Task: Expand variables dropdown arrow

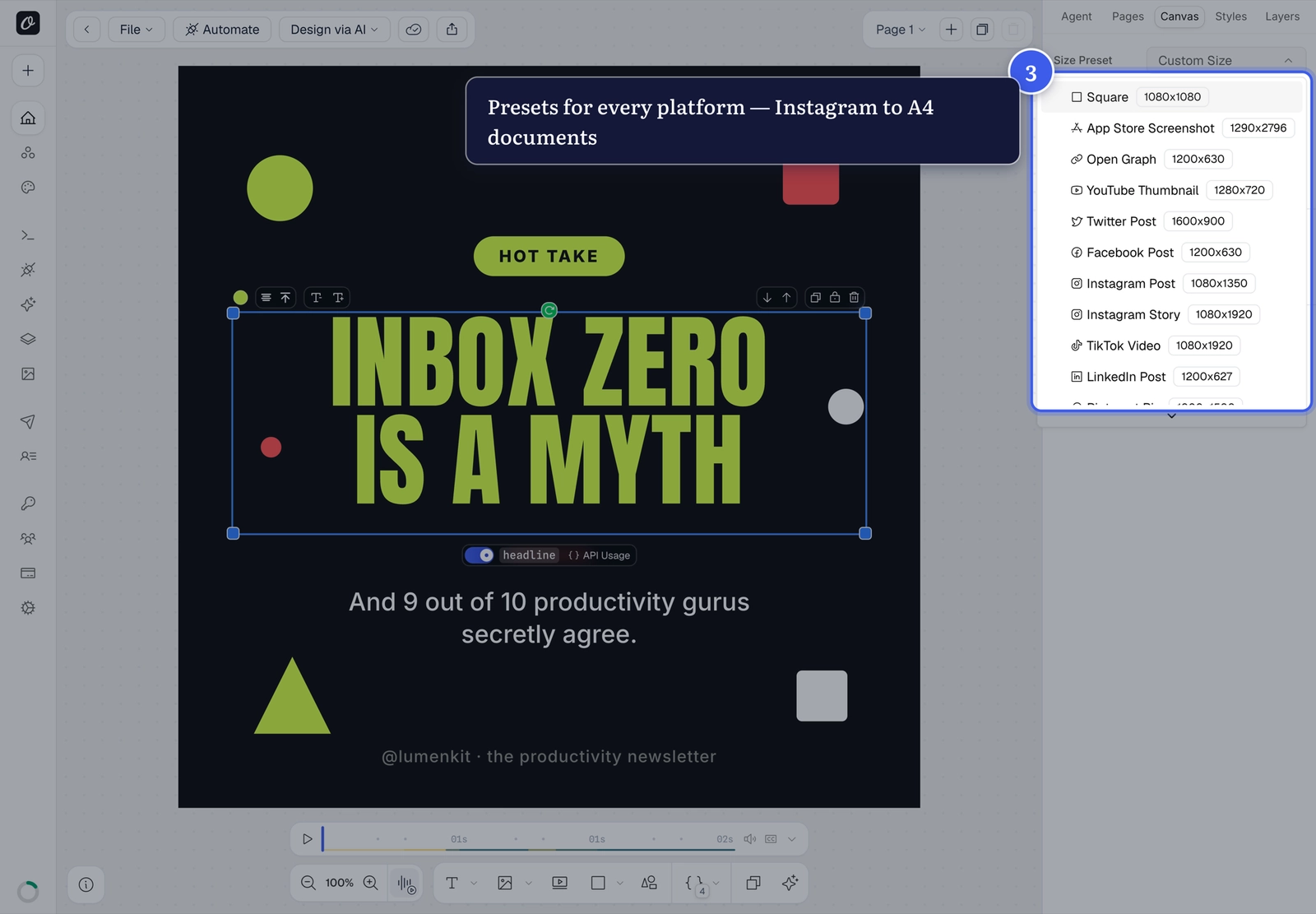Action: point(716,884)
